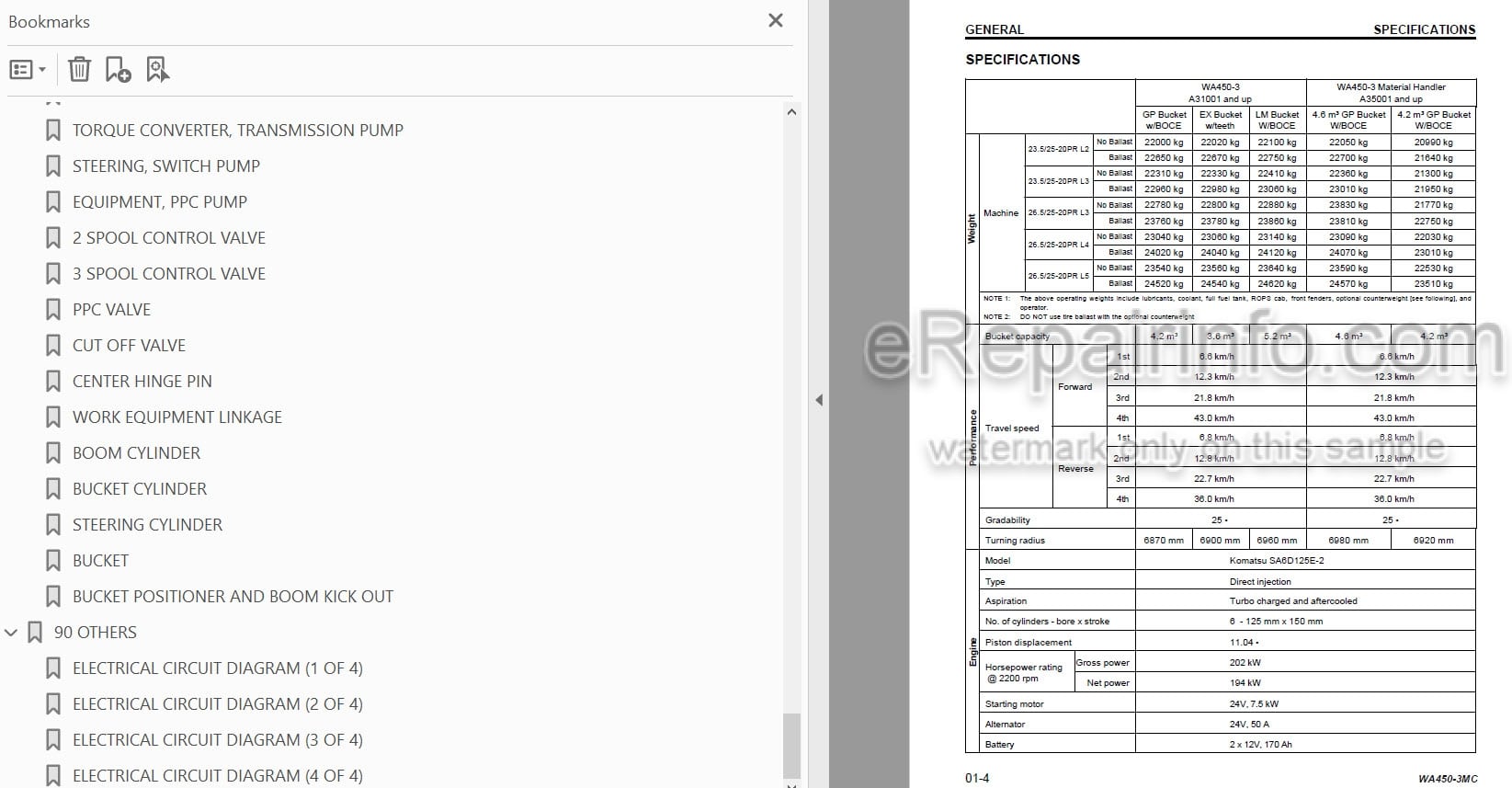This screenshot has height=788, width=1512.
Task: Open WORK EQUIPMENT LINKAGE bookmark
Action: [x=177, y=417]
